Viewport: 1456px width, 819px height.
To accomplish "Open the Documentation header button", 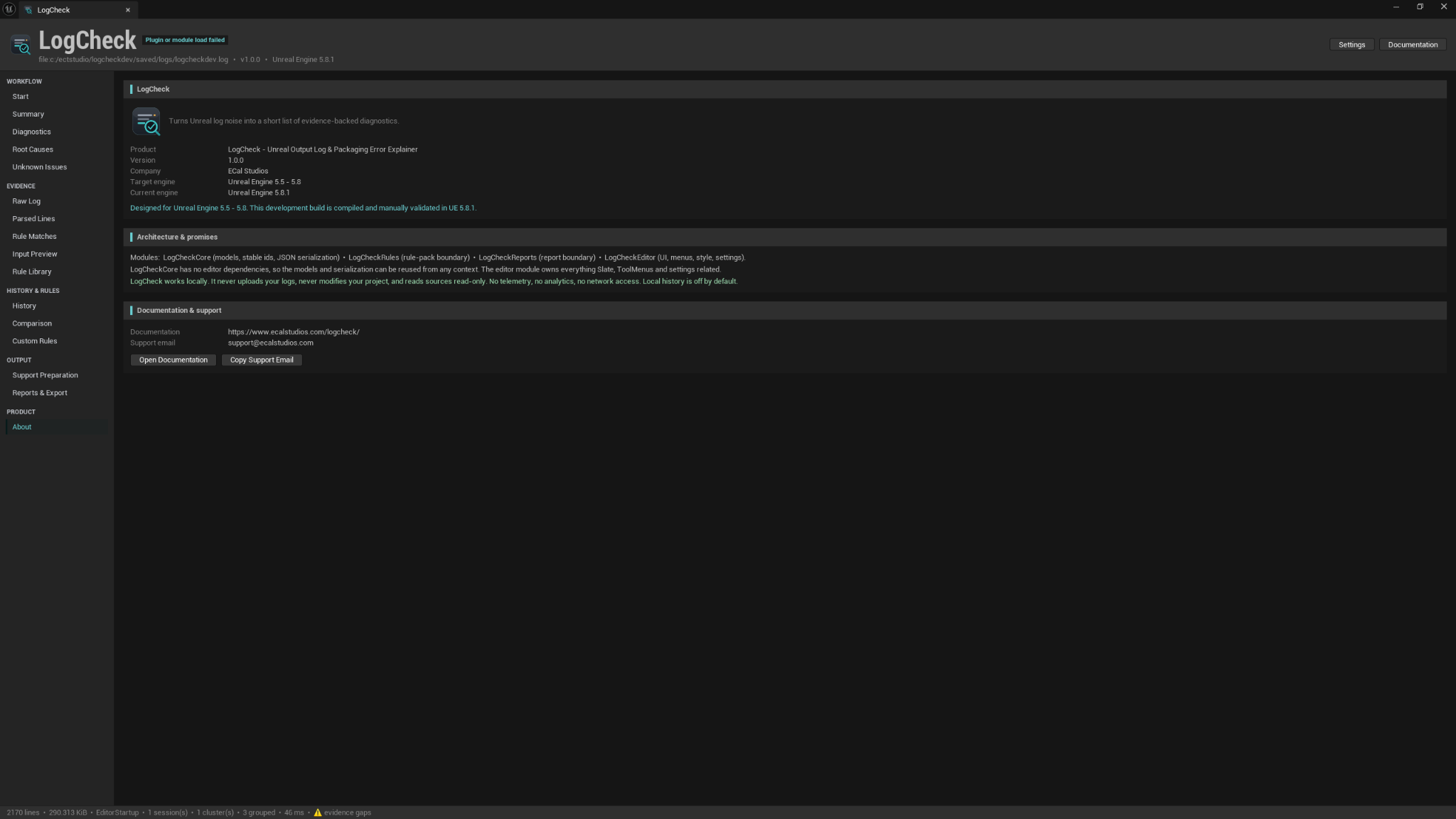I will pos(1413,45).
